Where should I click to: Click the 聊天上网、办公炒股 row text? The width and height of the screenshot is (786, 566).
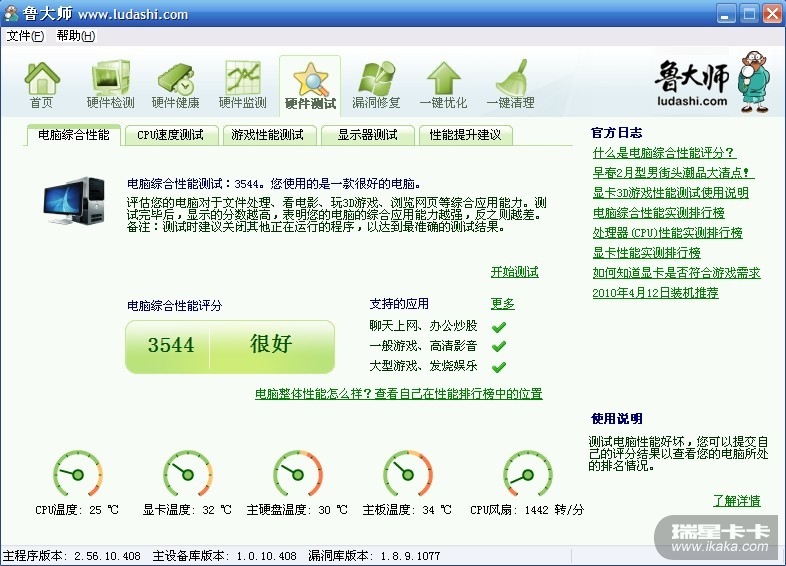(424, 326)
